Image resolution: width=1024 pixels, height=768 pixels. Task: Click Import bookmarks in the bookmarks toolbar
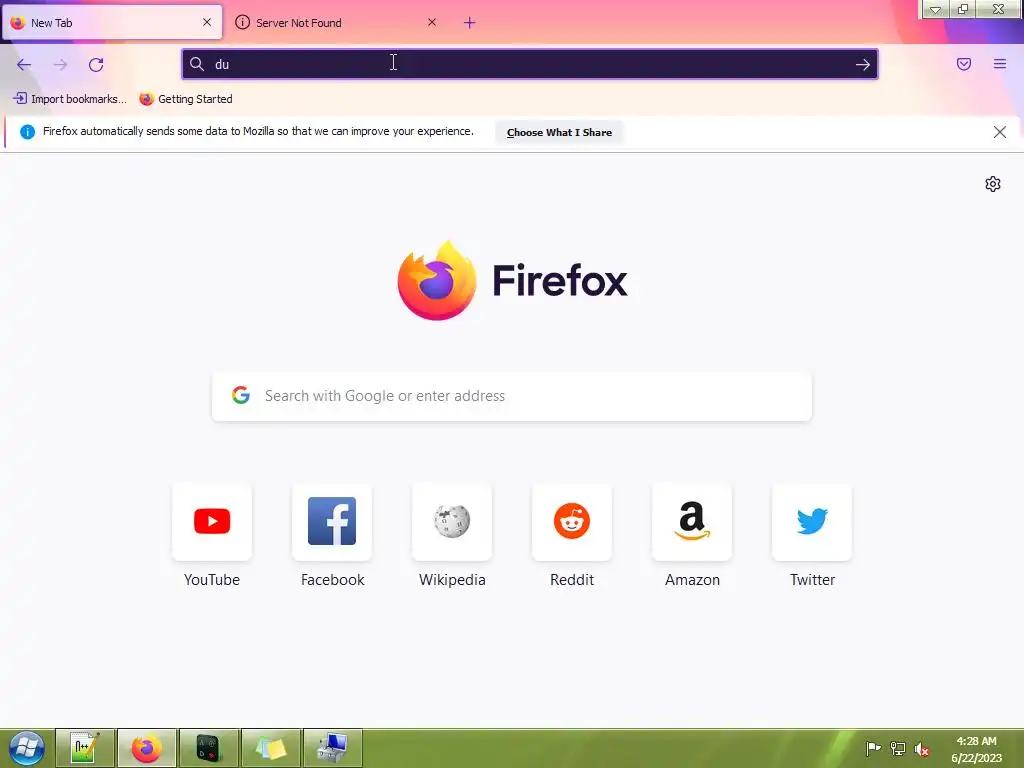click(70, 99)
